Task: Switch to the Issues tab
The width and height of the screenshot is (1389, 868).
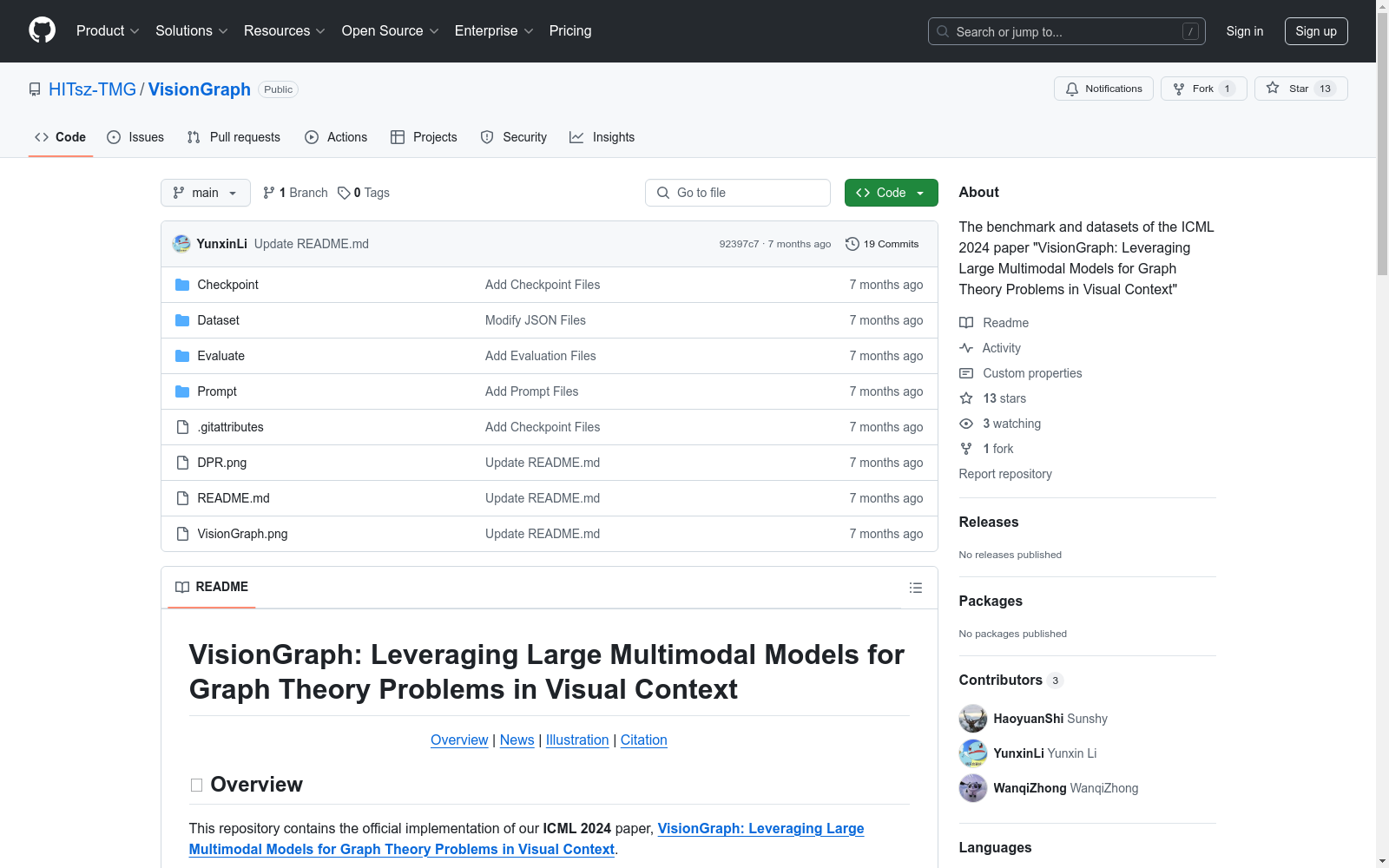Action: click(135, 137)
